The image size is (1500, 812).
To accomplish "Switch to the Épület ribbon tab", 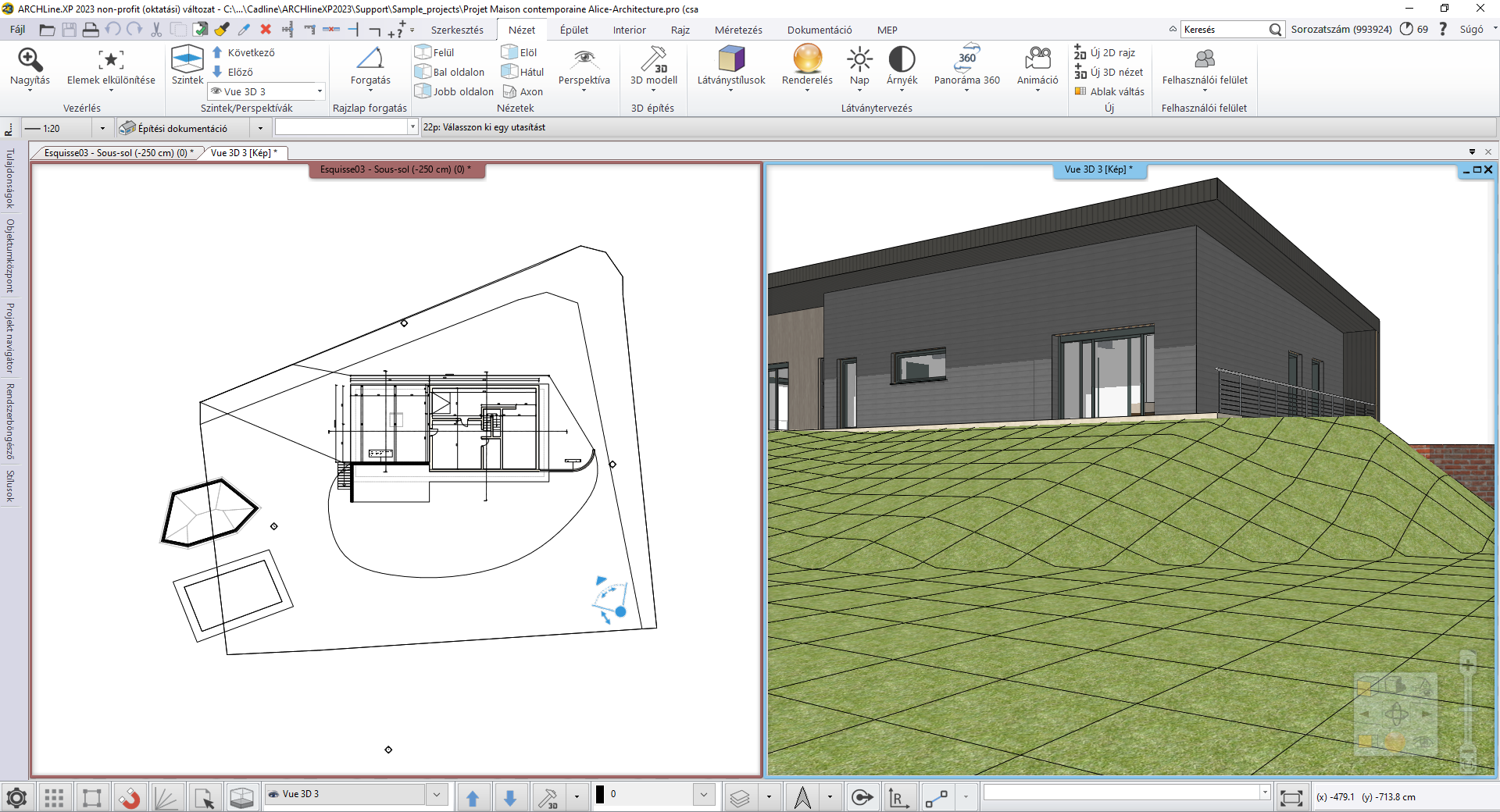I will [573, 30].
